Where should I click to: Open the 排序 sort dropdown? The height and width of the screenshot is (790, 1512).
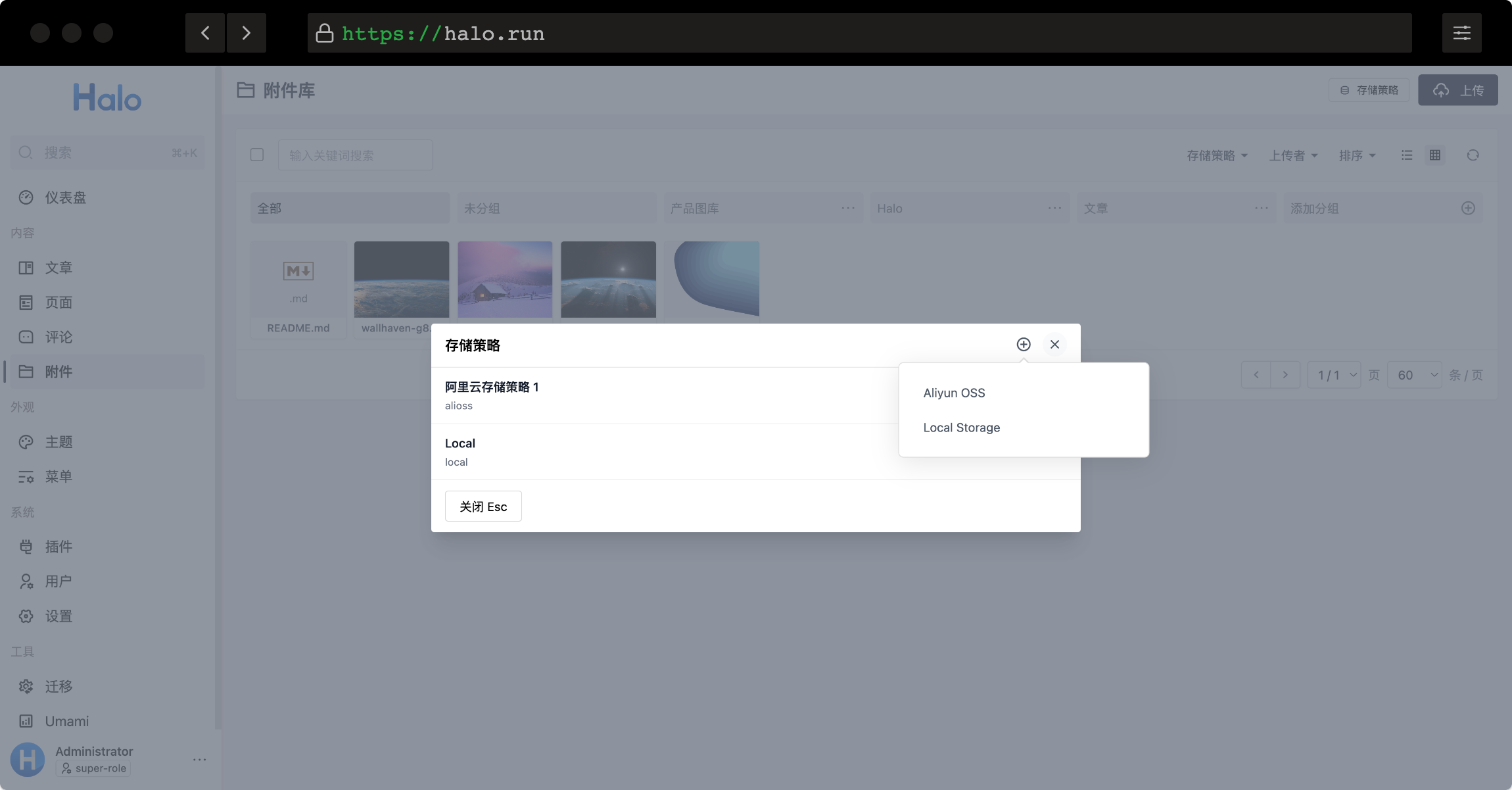tap(1357, 156)
